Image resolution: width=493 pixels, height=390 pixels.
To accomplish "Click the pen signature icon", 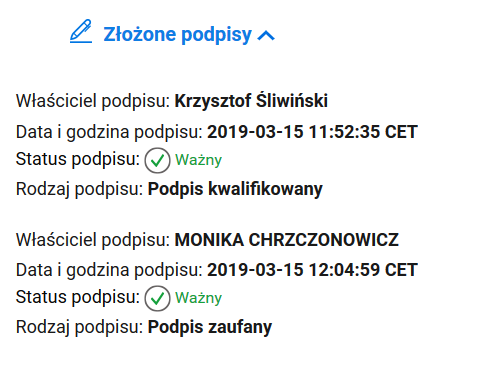I will coord(81,31).
